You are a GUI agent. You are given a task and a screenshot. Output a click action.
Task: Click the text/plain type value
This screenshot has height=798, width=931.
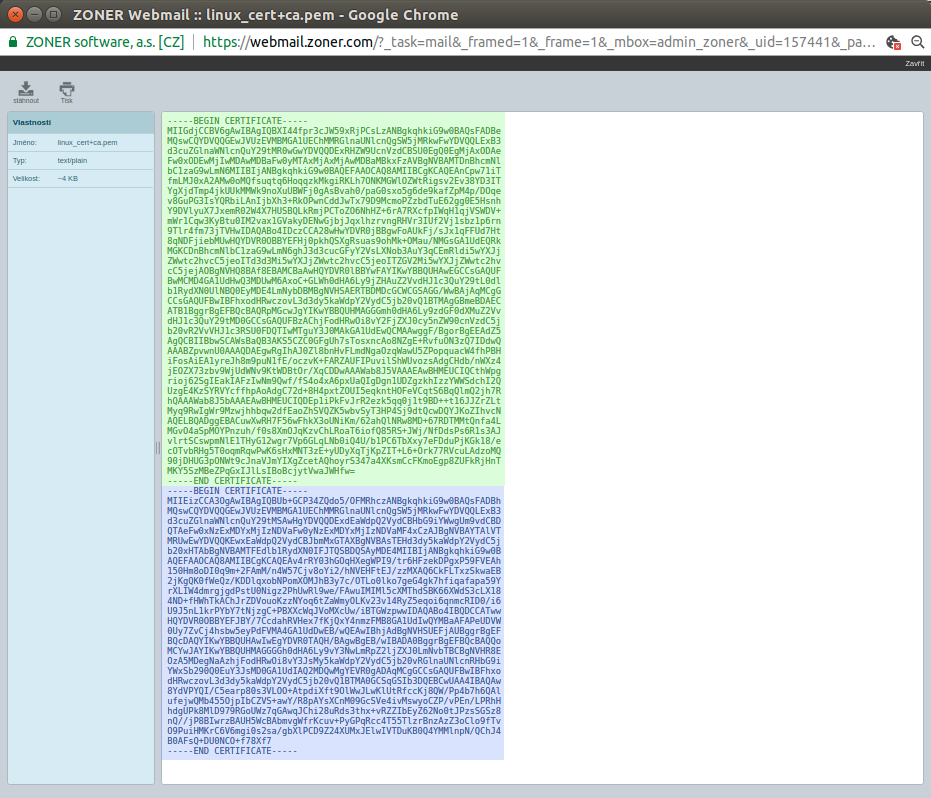(73, 160)
